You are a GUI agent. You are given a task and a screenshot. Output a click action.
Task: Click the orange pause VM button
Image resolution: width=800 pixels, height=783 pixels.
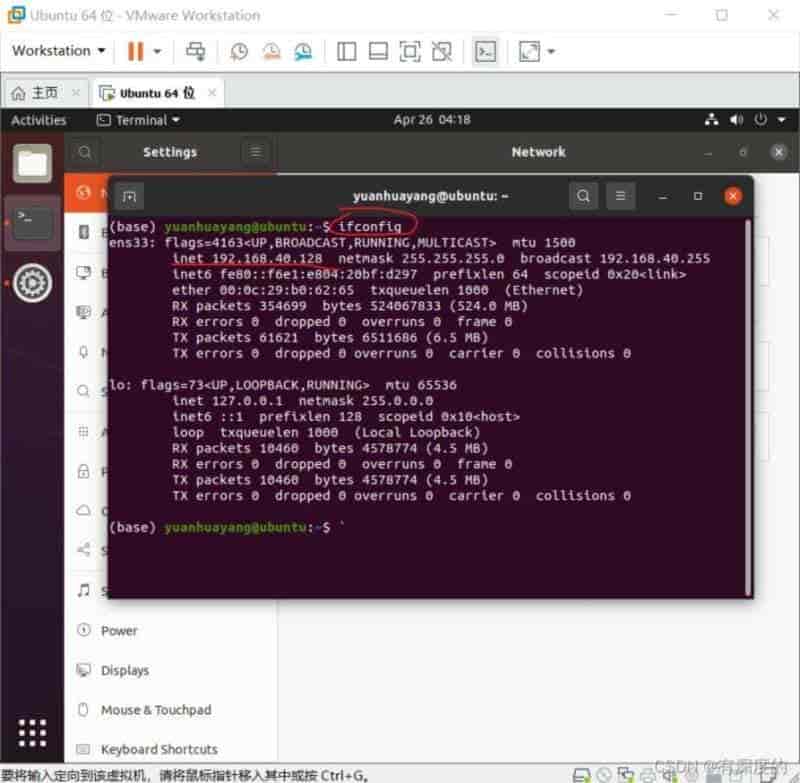tap(135, 51)
